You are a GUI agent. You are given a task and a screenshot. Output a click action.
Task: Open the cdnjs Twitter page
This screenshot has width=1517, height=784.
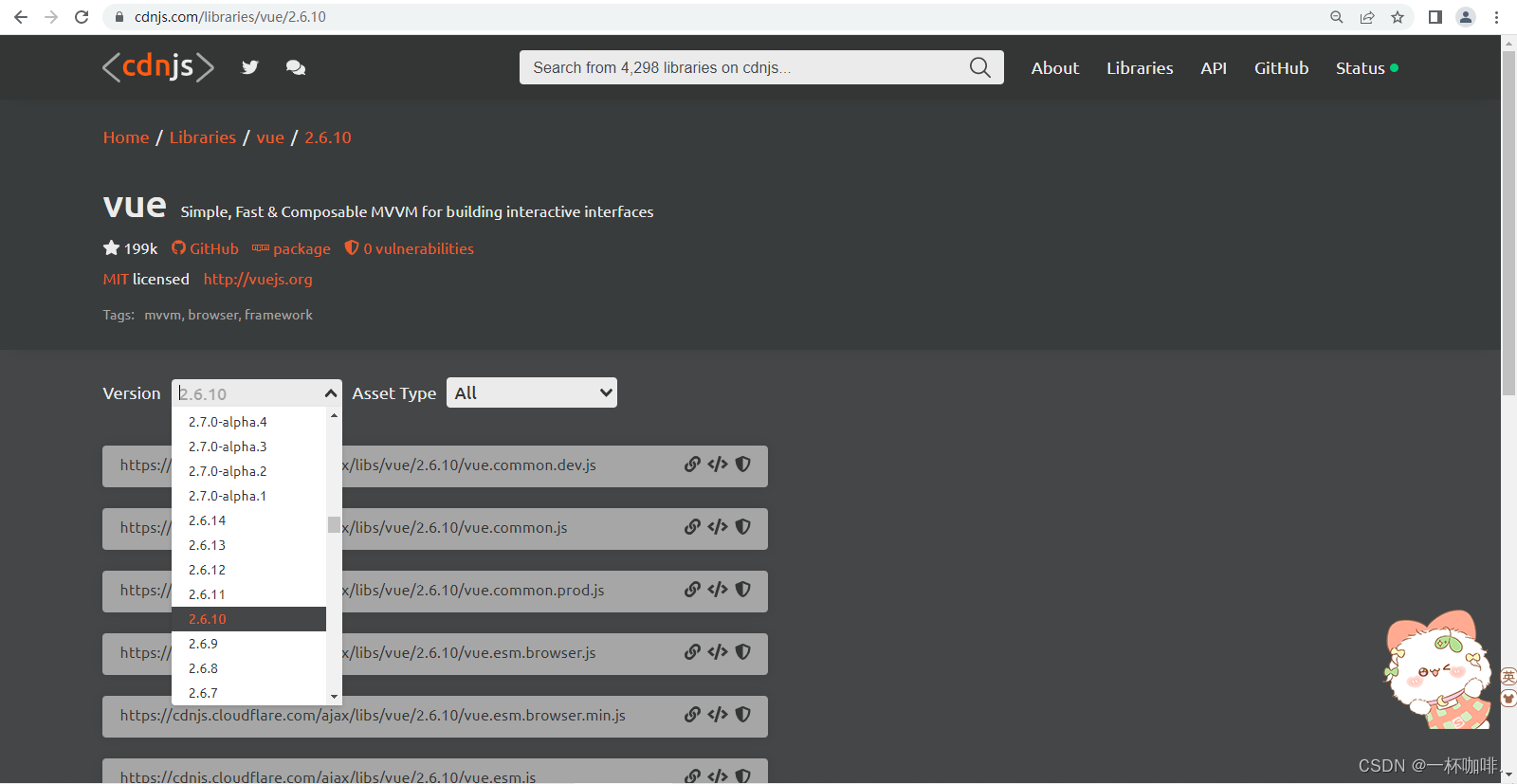pyautogui.click(x=250, y=67)
